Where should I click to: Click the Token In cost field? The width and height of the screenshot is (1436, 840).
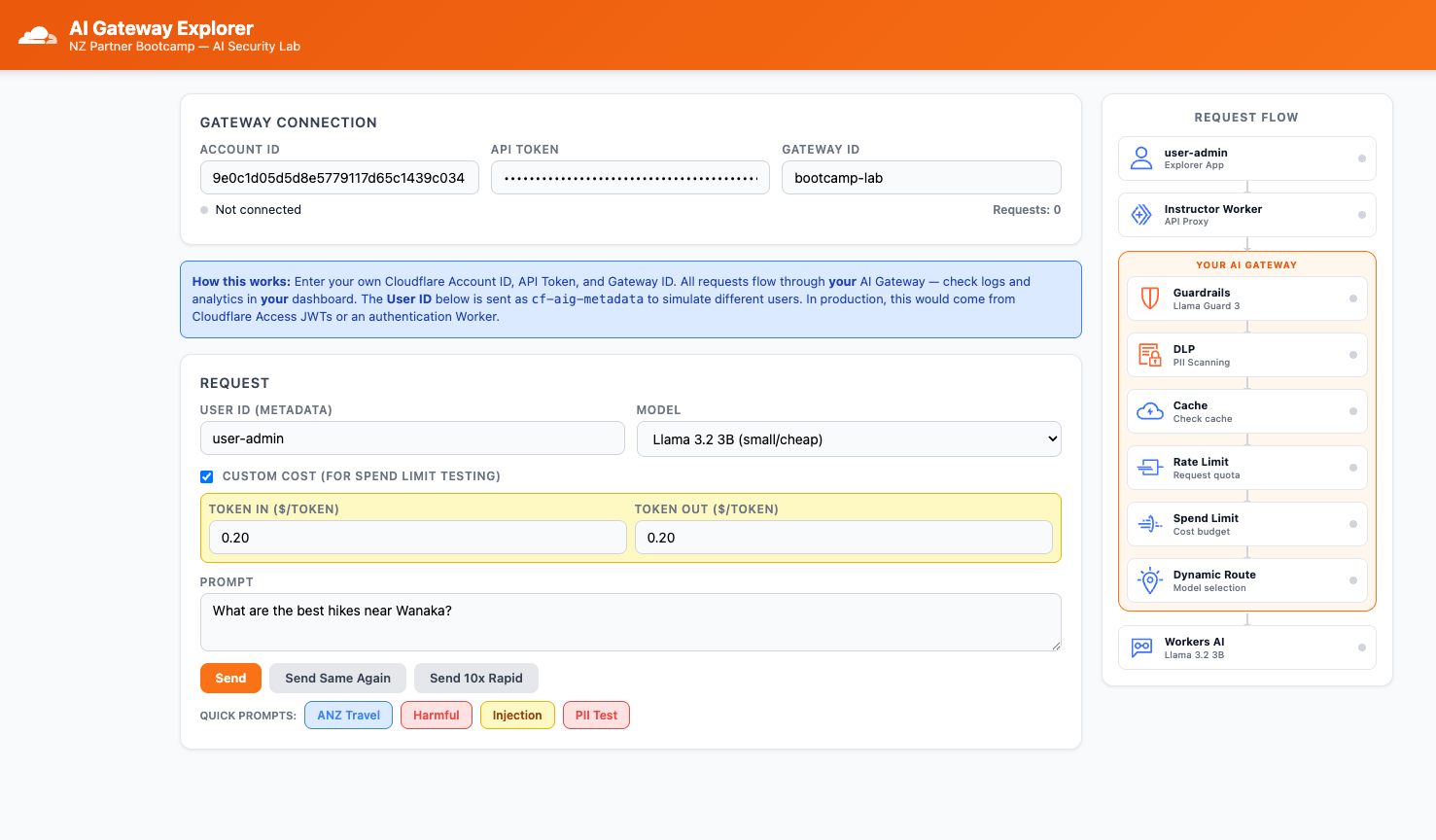pyautogui.click(x=418, y=538)
